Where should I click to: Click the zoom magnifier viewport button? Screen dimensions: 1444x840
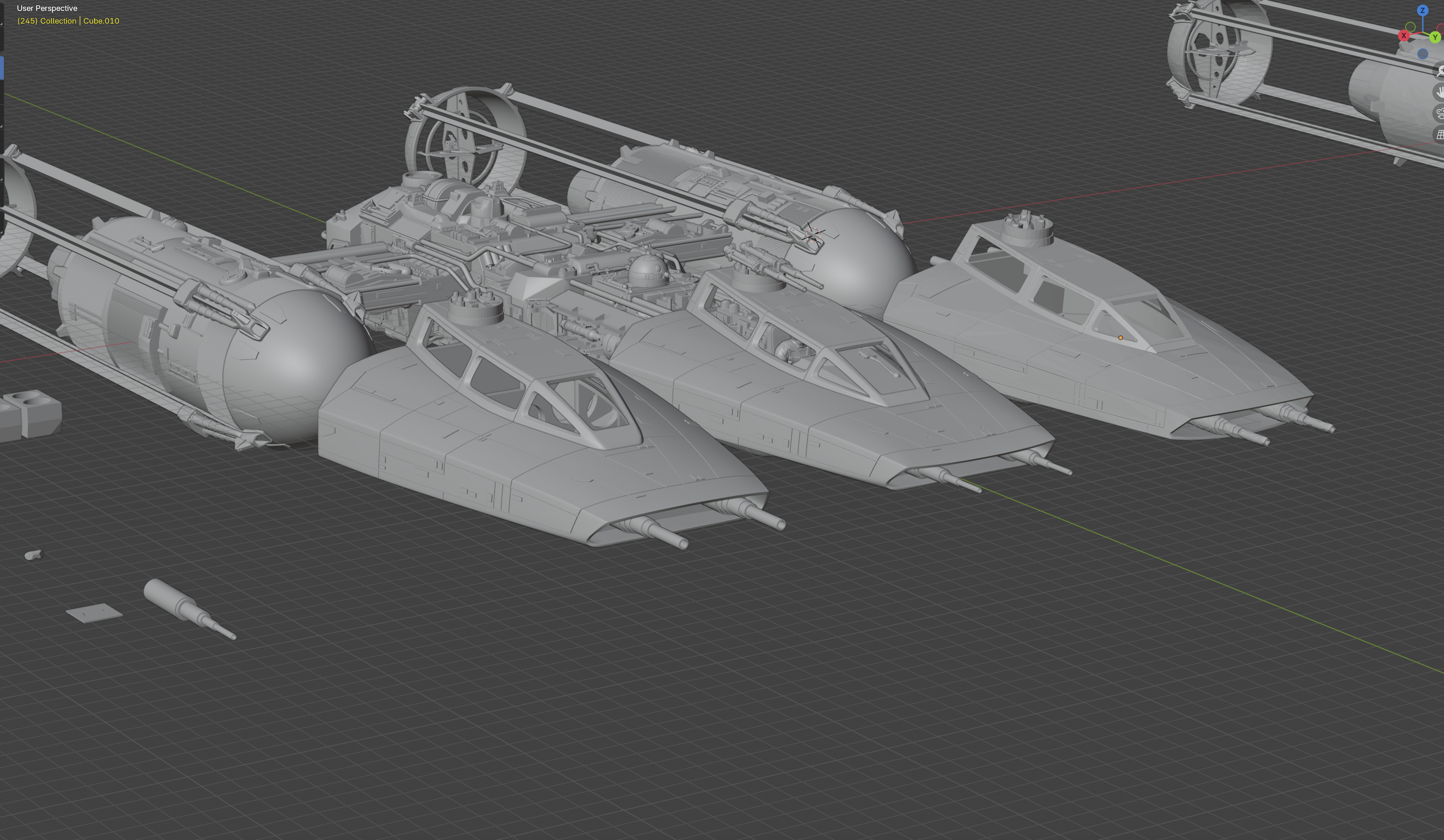click(1439, 71)
